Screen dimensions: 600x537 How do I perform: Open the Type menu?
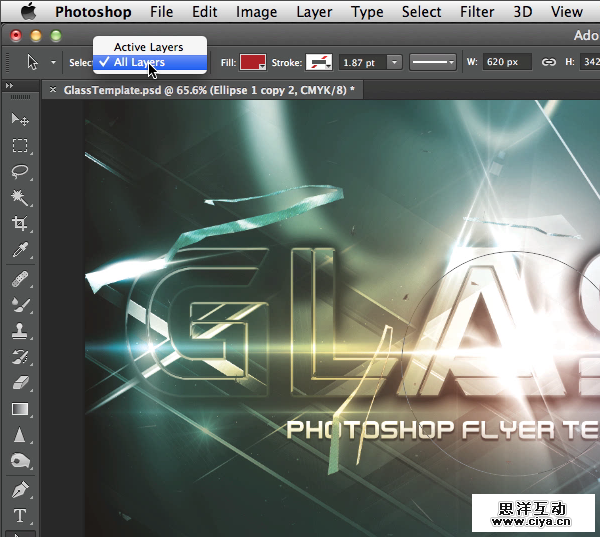tap(367, 12)
